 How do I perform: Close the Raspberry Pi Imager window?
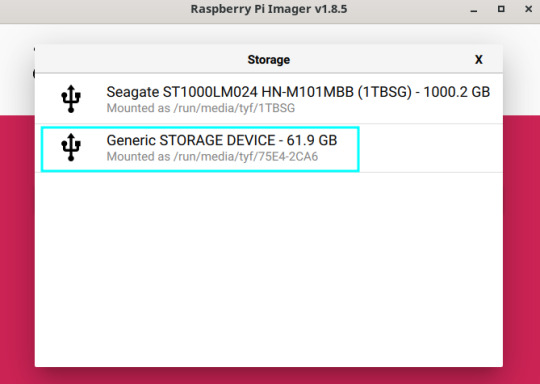[x=529, y=9]
